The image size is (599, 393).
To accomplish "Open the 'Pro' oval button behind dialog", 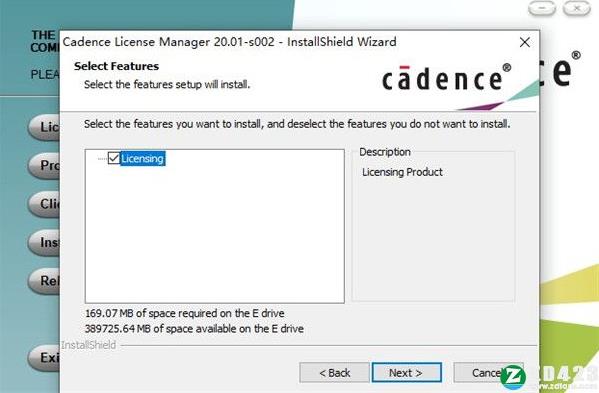I will pyautogui.click(x=44, y=165).
